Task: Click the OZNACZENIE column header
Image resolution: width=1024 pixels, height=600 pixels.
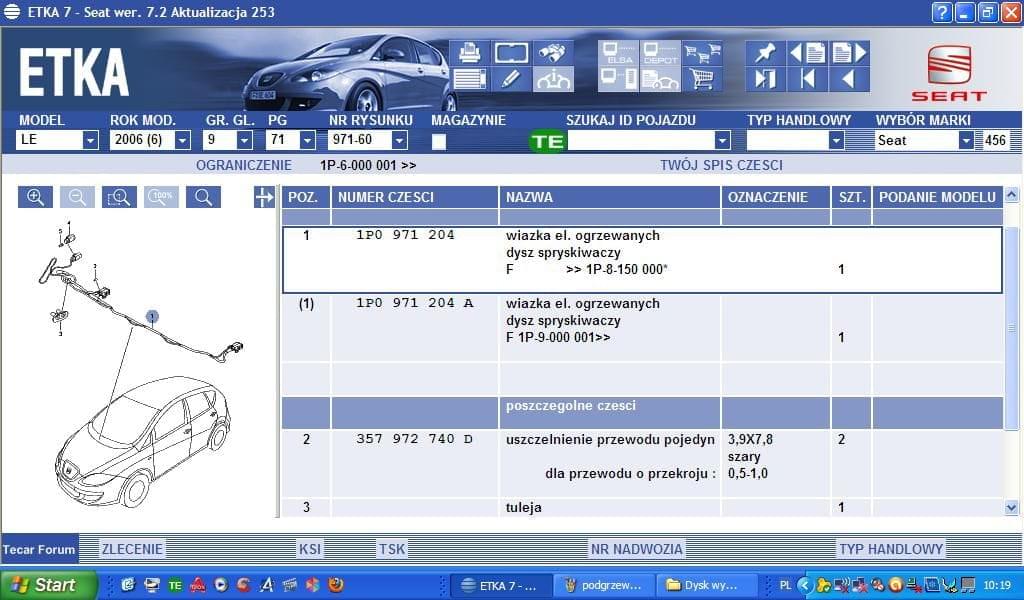Action: pos(776,197)
